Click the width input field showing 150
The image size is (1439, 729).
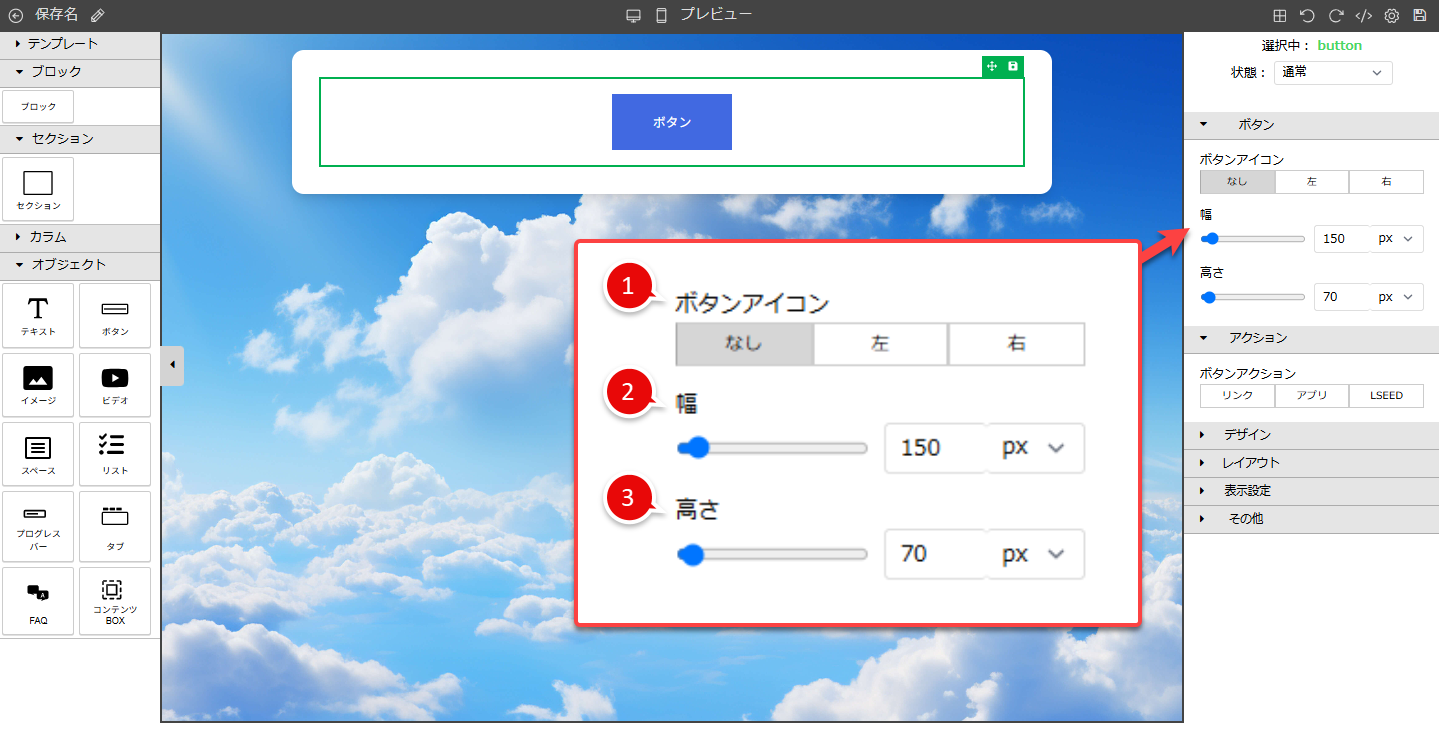(1340, 239)
